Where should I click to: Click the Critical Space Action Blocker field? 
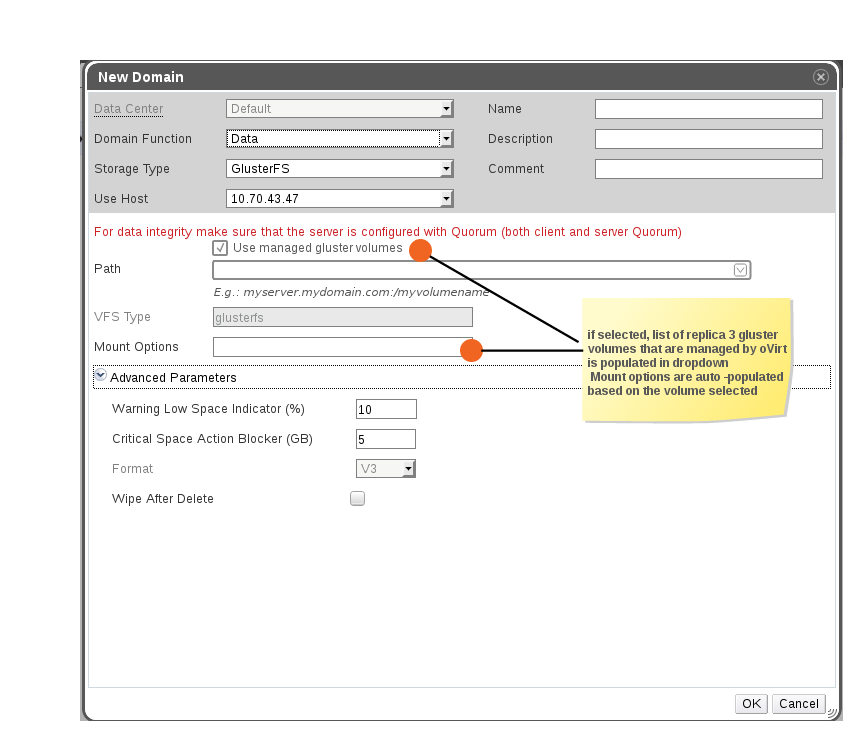386,439
